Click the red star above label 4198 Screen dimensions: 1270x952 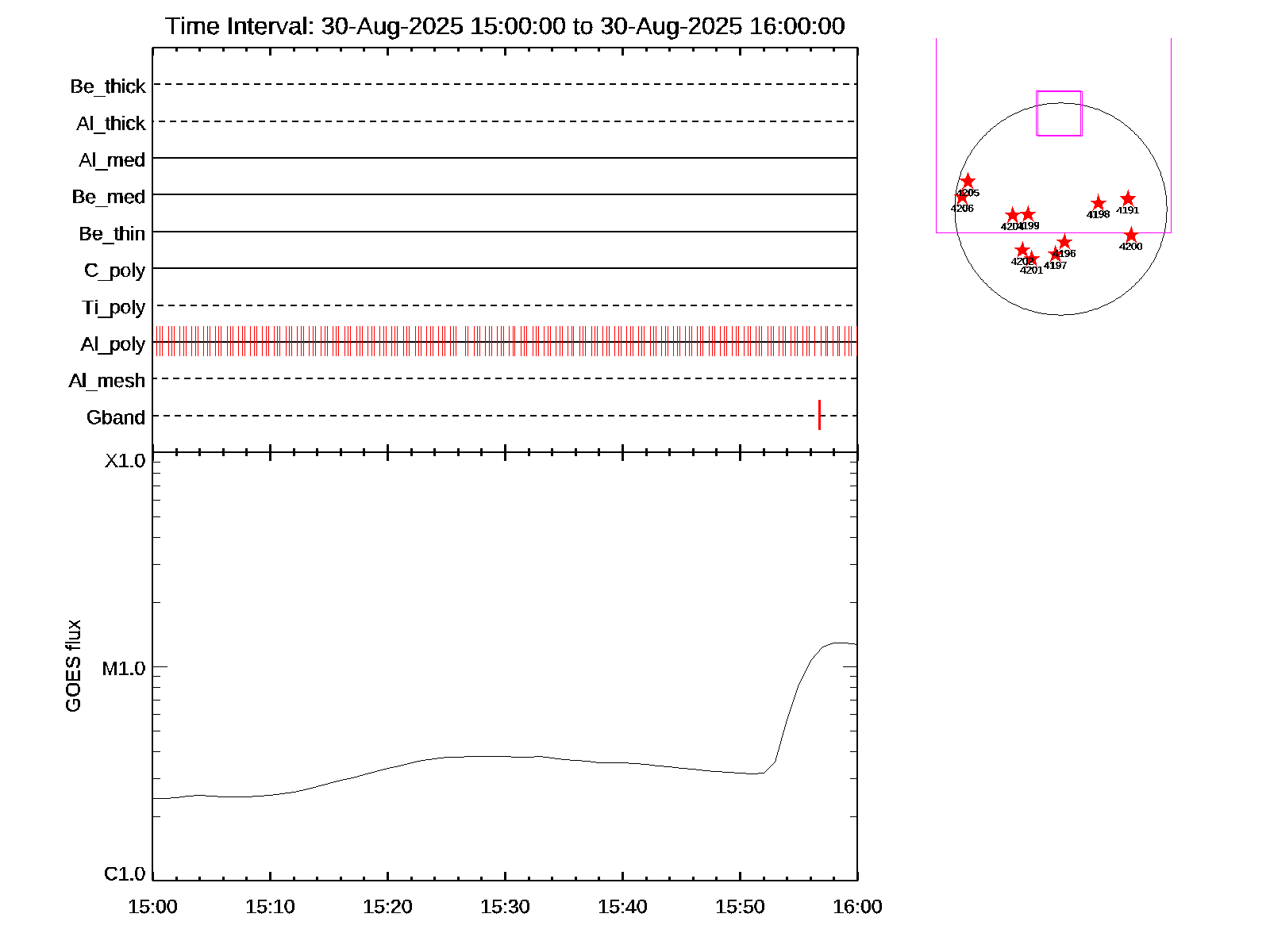point(1098,203)
